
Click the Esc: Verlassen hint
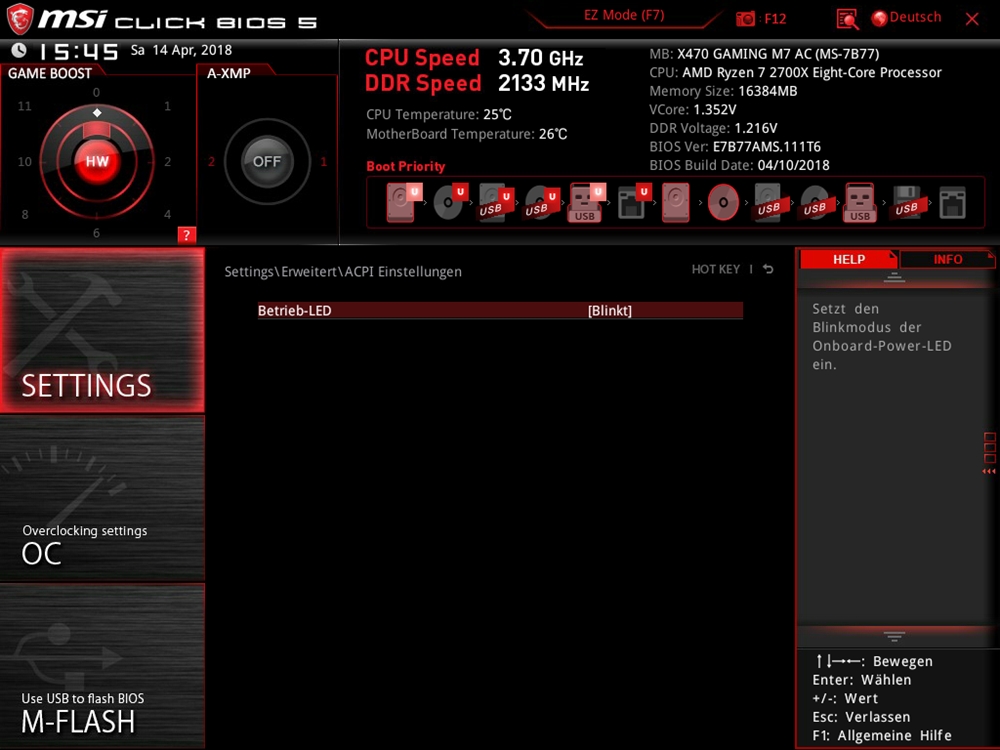[861, 717]
